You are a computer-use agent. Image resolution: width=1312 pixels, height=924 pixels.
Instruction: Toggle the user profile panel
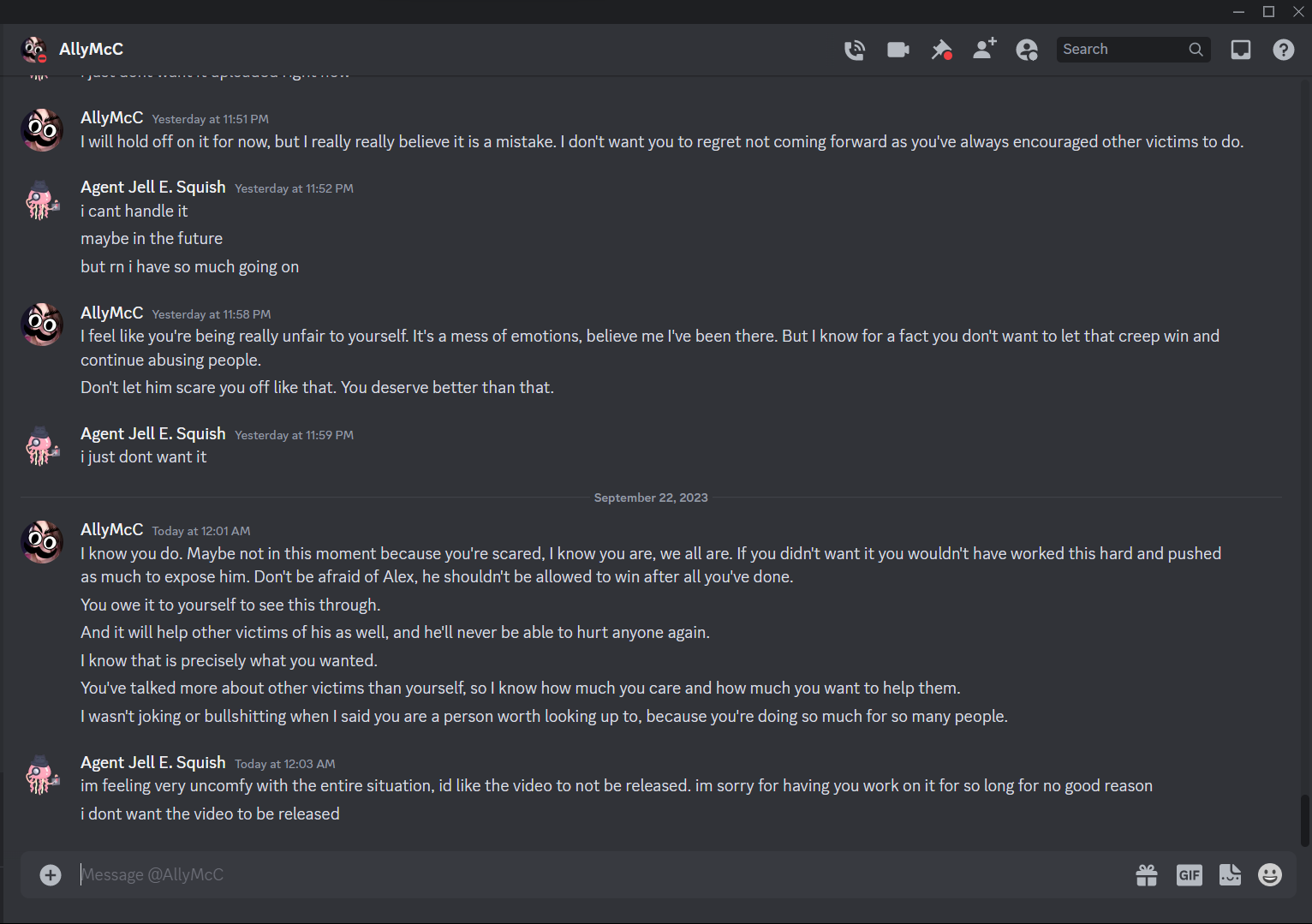1027,50
